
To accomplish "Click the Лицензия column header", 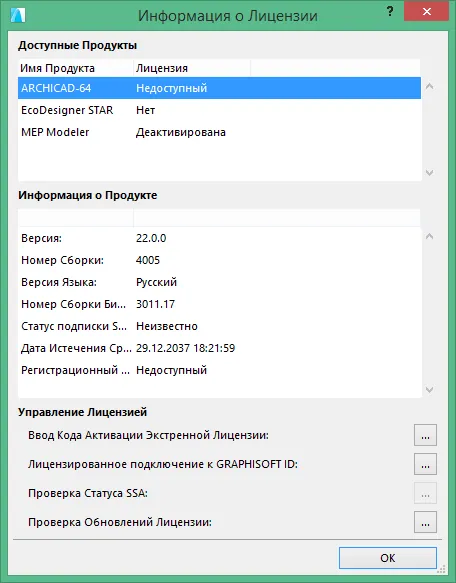I will click(192, 68).
